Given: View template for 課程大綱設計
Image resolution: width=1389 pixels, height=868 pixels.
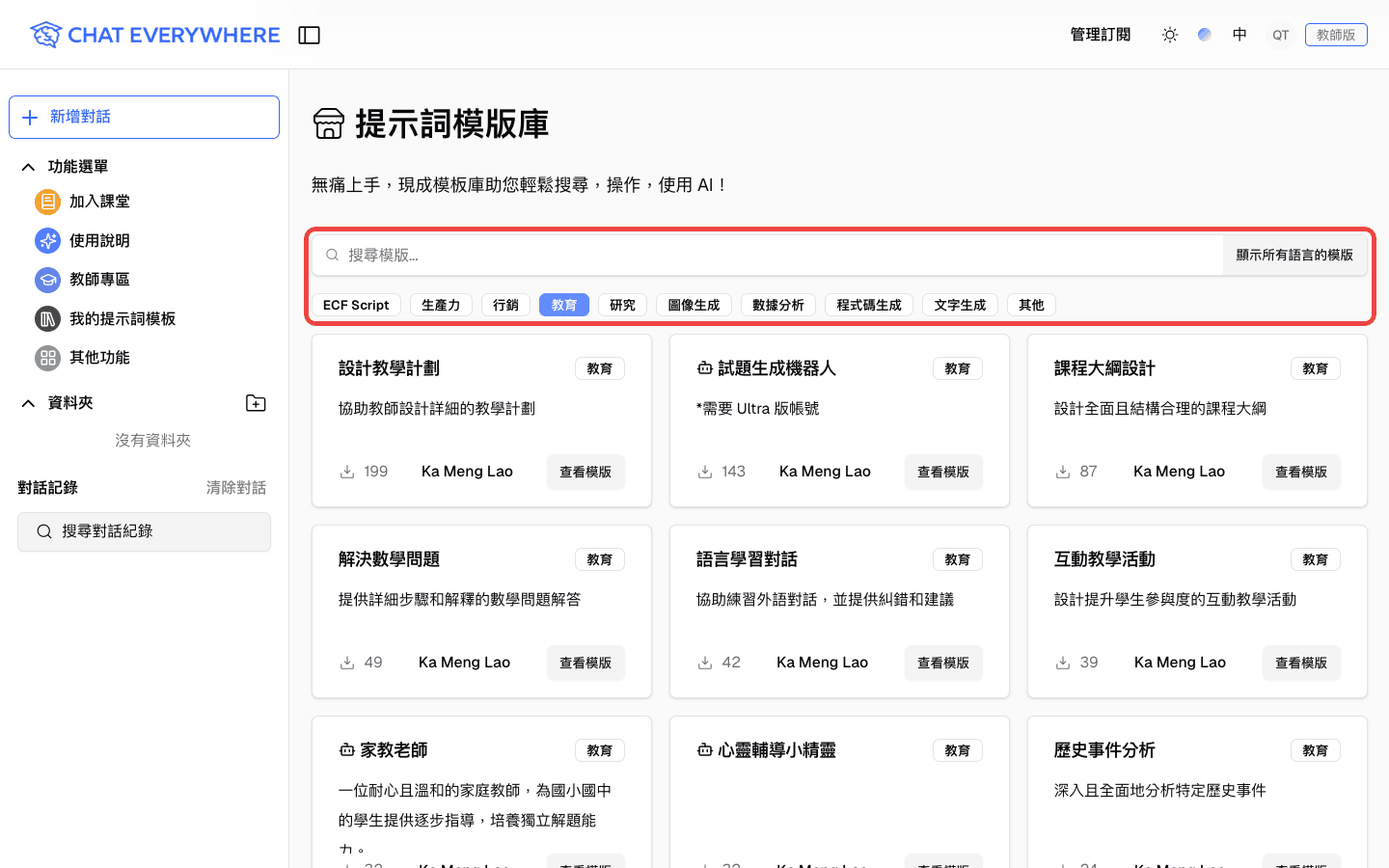Looking at the screenshot, I should coord(1301,472).
